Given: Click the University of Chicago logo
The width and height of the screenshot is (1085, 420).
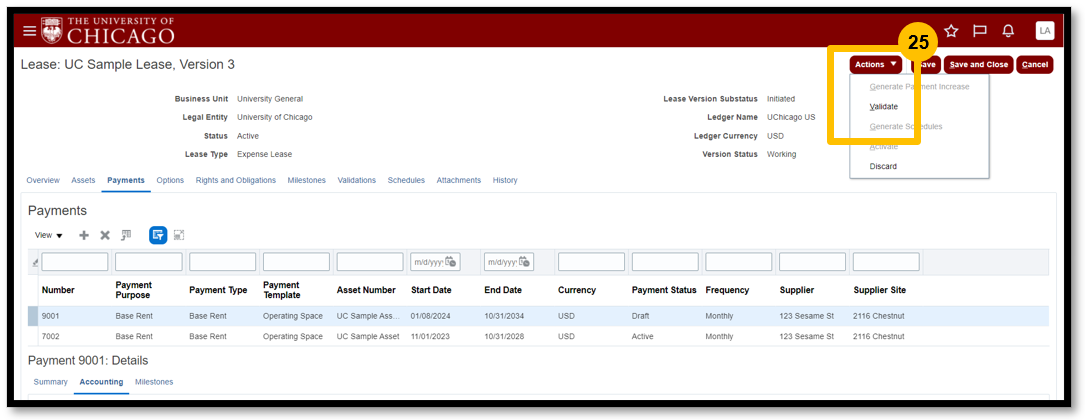Looking at the screenshot, I should click(108, 30).
